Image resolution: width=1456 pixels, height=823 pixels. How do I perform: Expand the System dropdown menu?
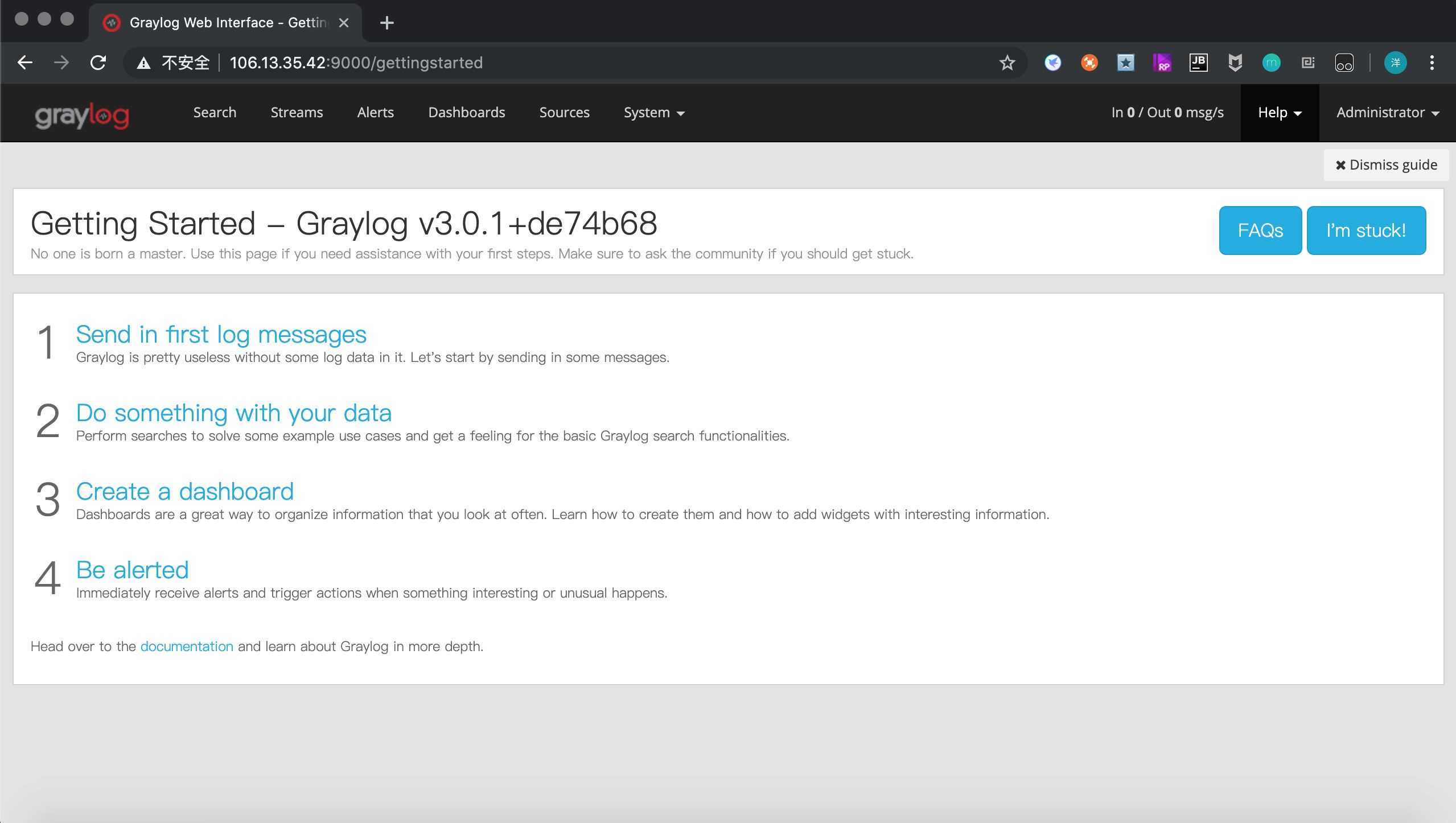[653, 113]
